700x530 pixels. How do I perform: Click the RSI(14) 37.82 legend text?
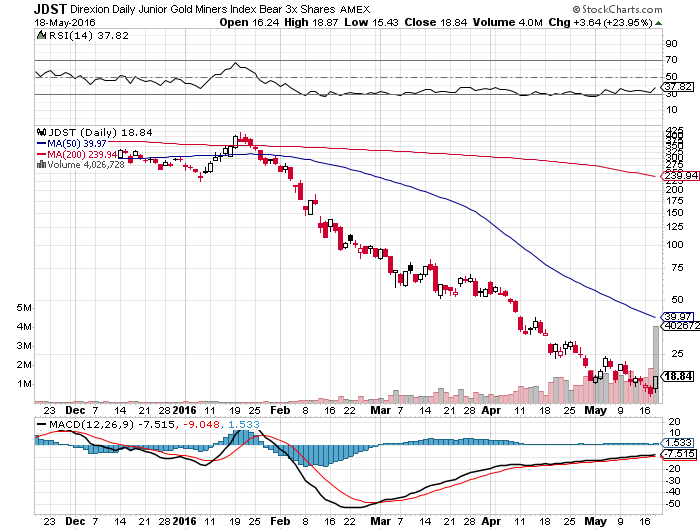[88, 35]
